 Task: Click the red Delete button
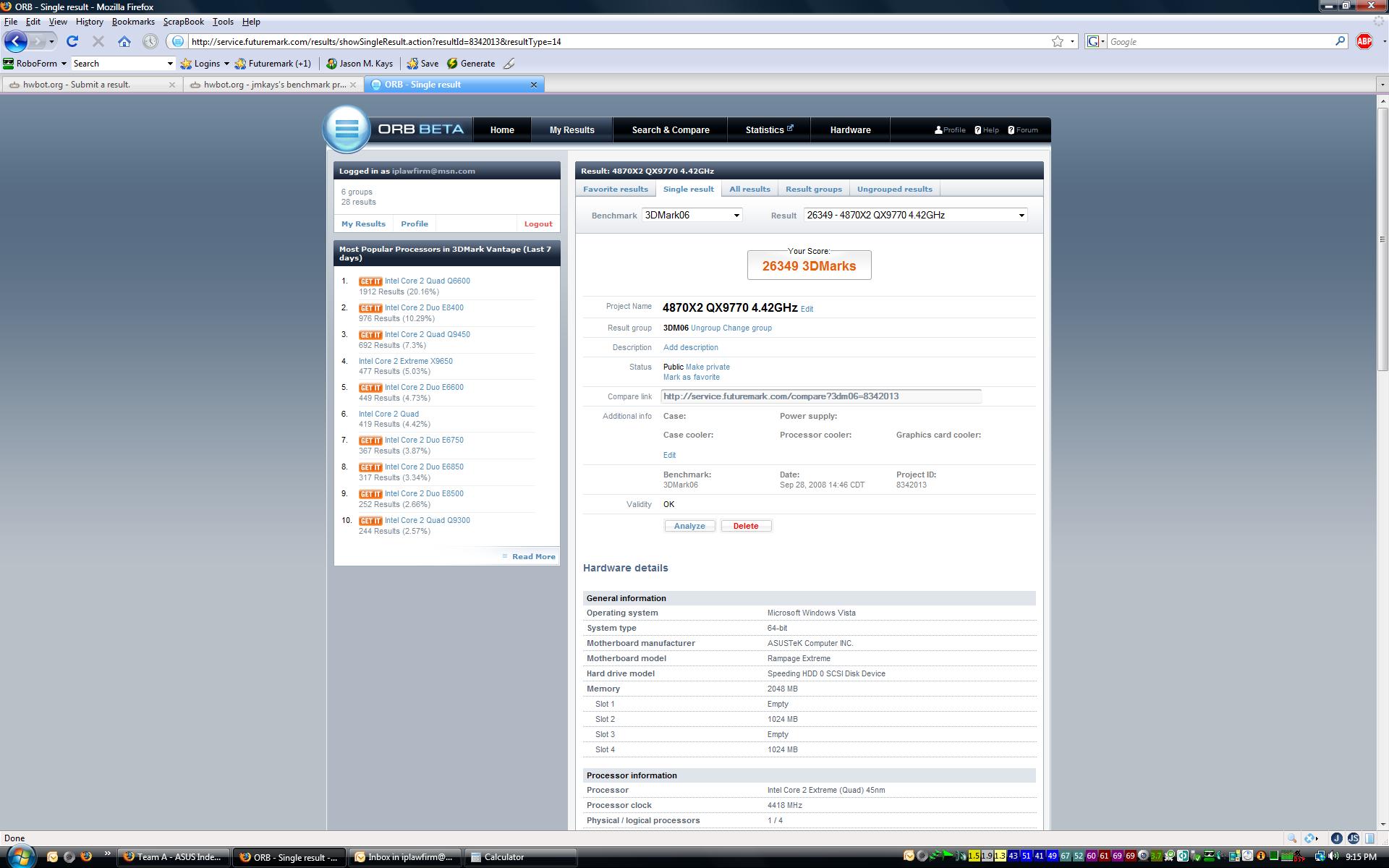pos(746,526)
